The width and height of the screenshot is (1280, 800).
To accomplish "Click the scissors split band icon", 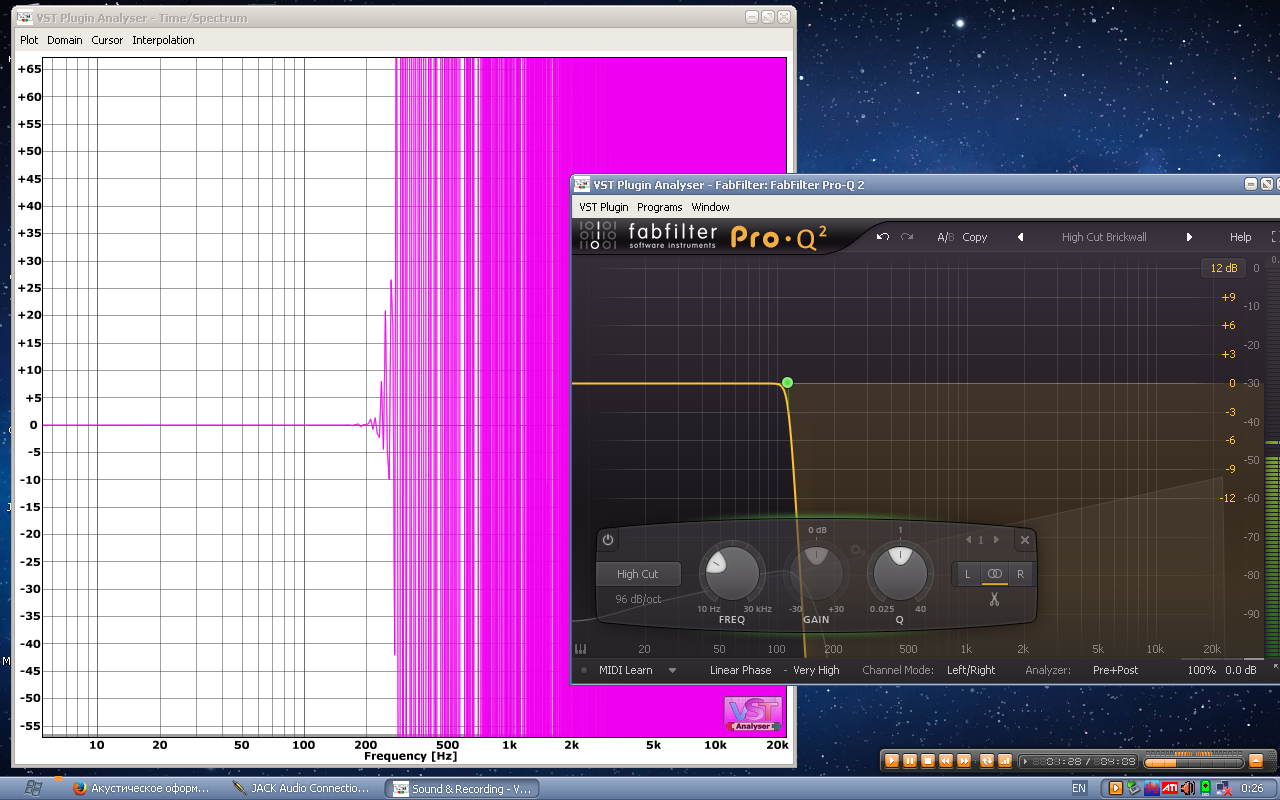I will (994, 599).
